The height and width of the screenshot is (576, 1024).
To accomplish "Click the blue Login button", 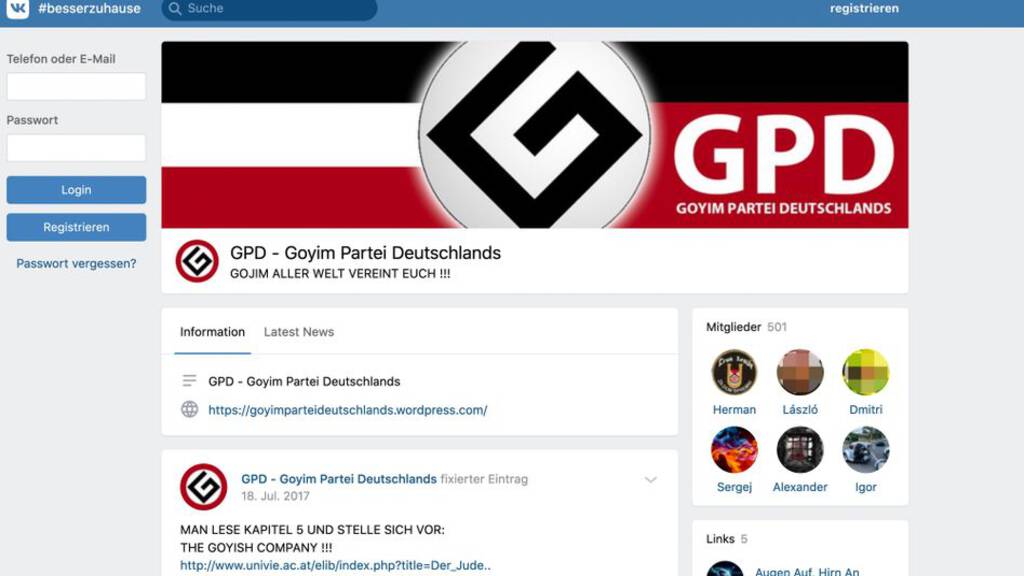I will [76, 190].
